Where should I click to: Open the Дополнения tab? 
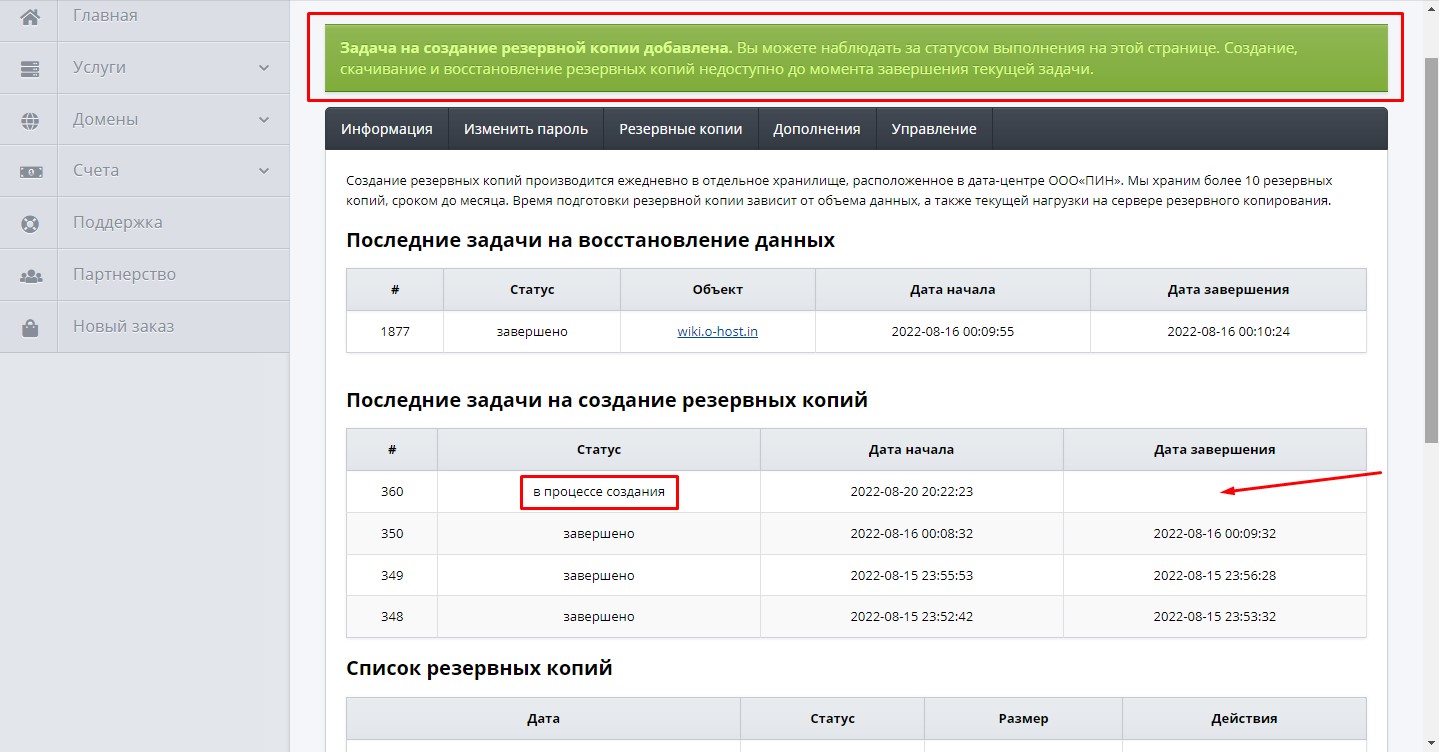(x=817, y=129)
